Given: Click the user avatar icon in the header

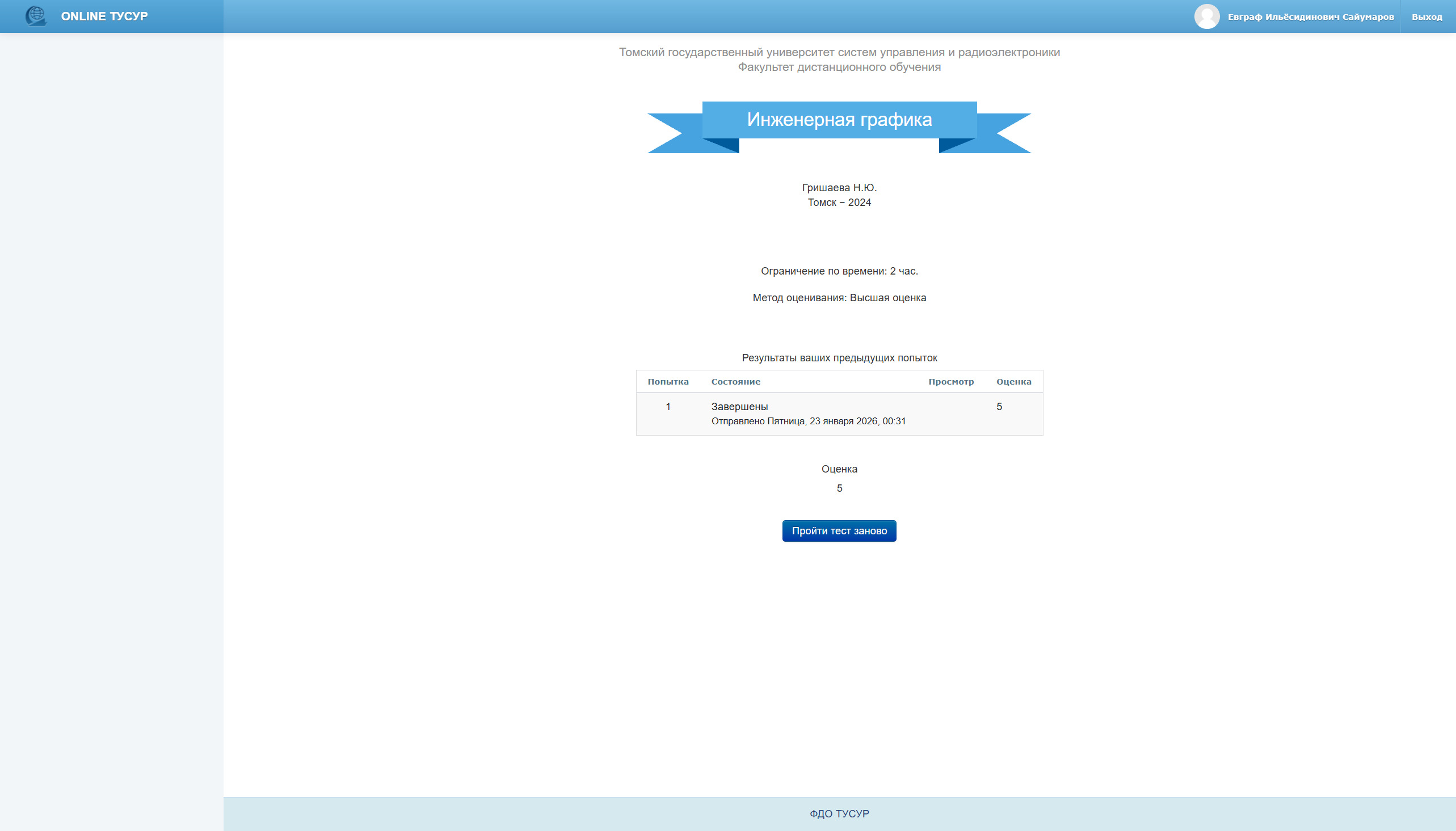Looking at the screenshot, I should (1206, 16).
